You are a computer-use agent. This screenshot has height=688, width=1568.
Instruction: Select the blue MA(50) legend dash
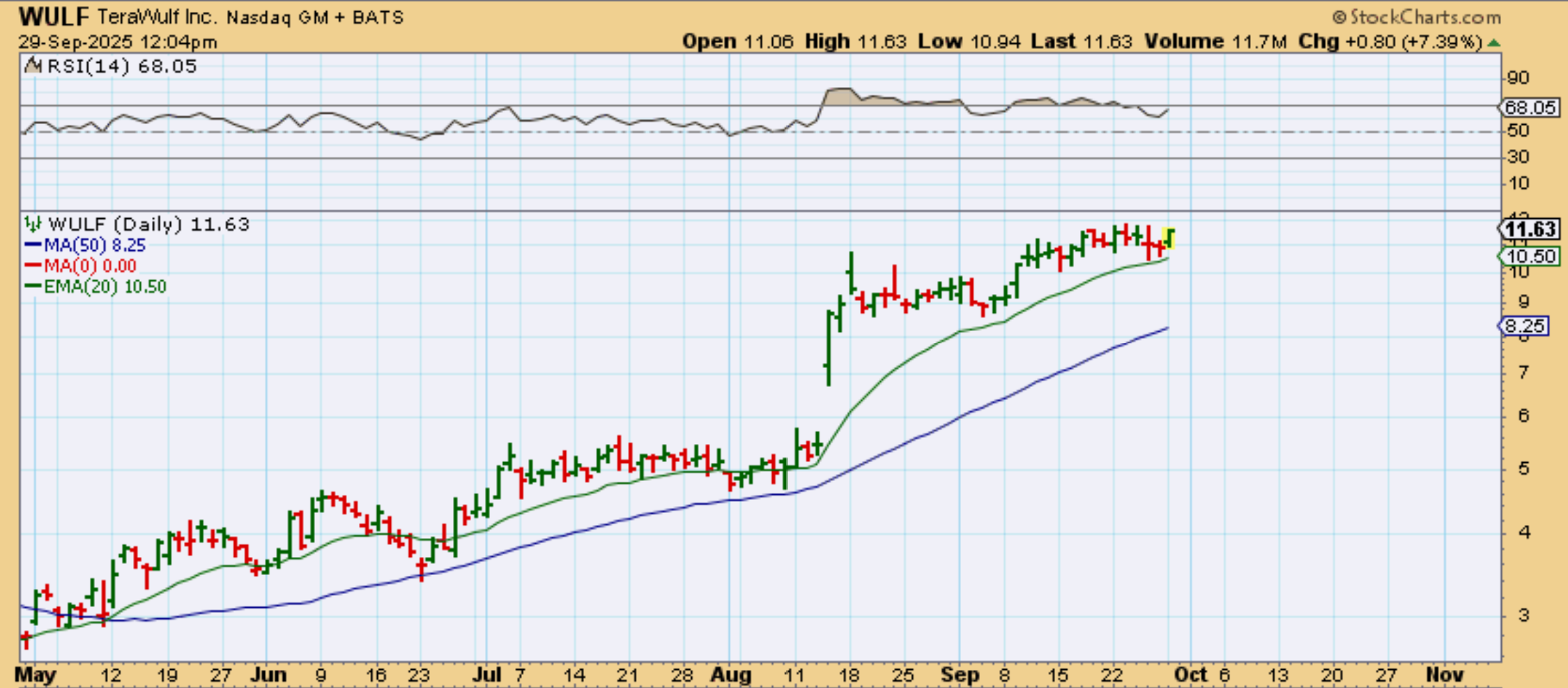[x=33, y=245]
